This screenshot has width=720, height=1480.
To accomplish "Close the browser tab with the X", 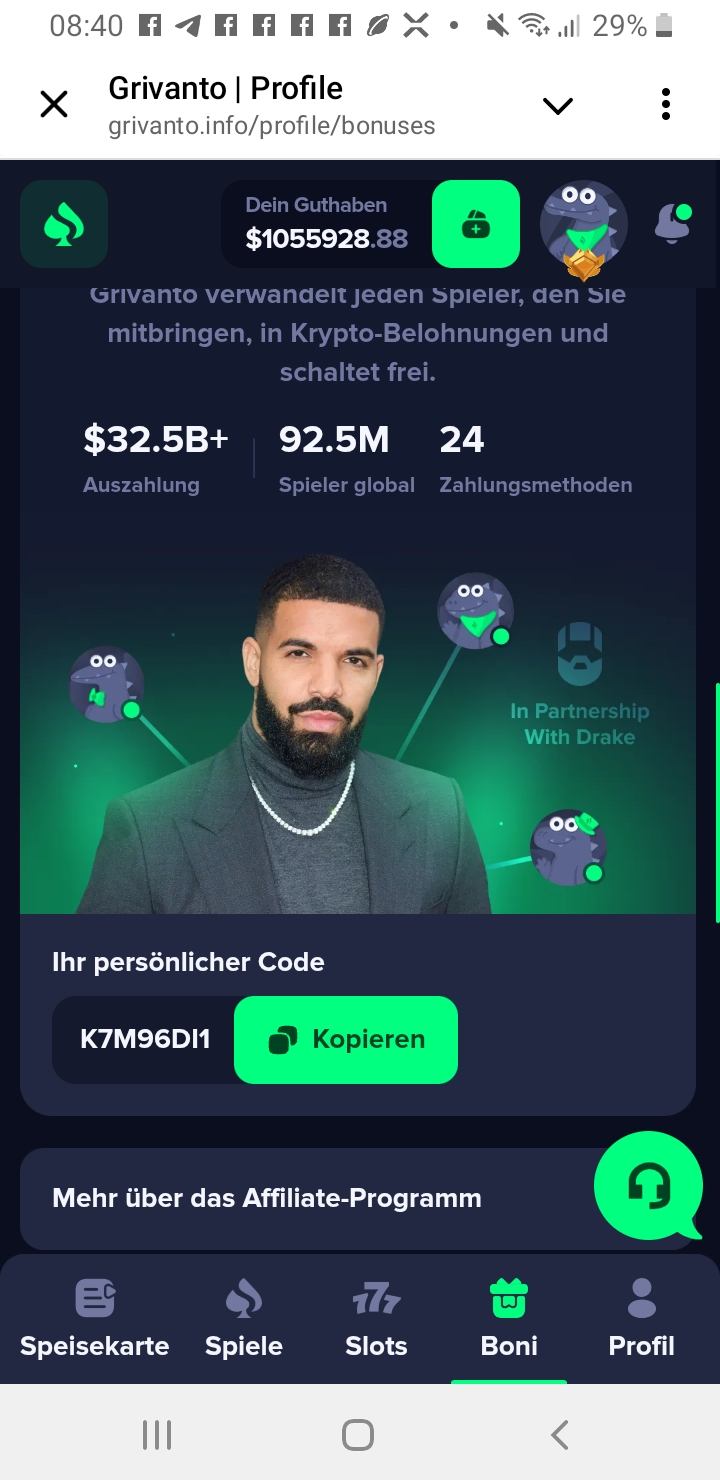I will coord(54,104).
